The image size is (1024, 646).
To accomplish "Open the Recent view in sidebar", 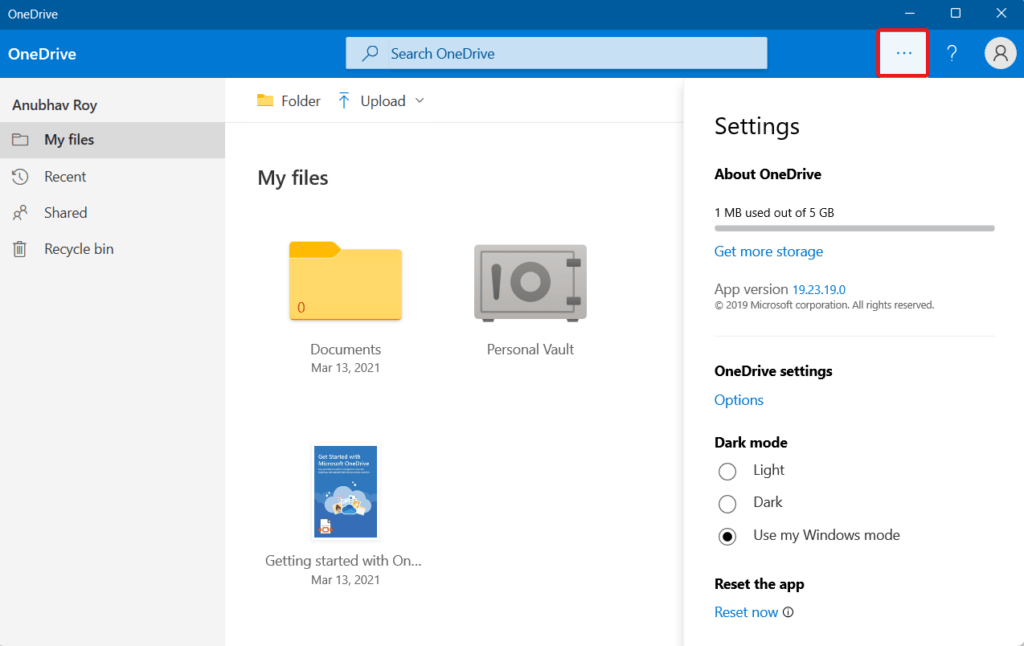I will 66,176.
